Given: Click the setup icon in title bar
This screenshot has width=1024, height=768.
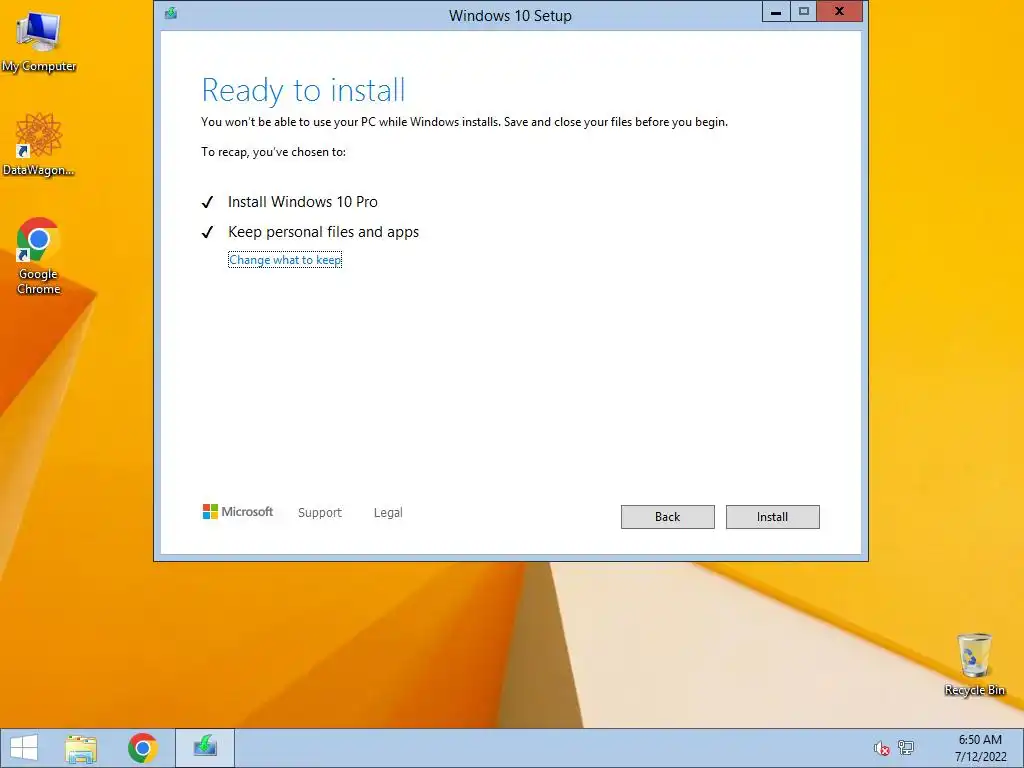Looking at the screenshot, I should (x=171, y=13).
